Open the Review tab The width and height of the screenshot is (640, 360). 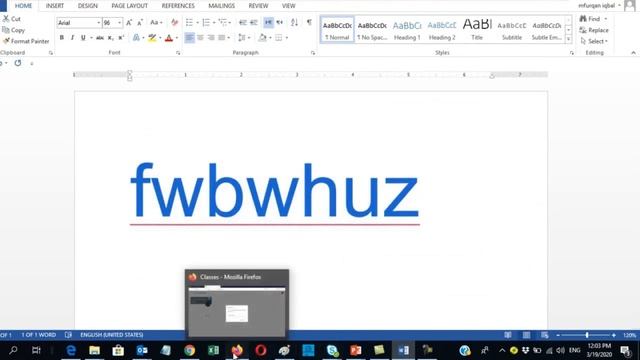coord(258,6)
